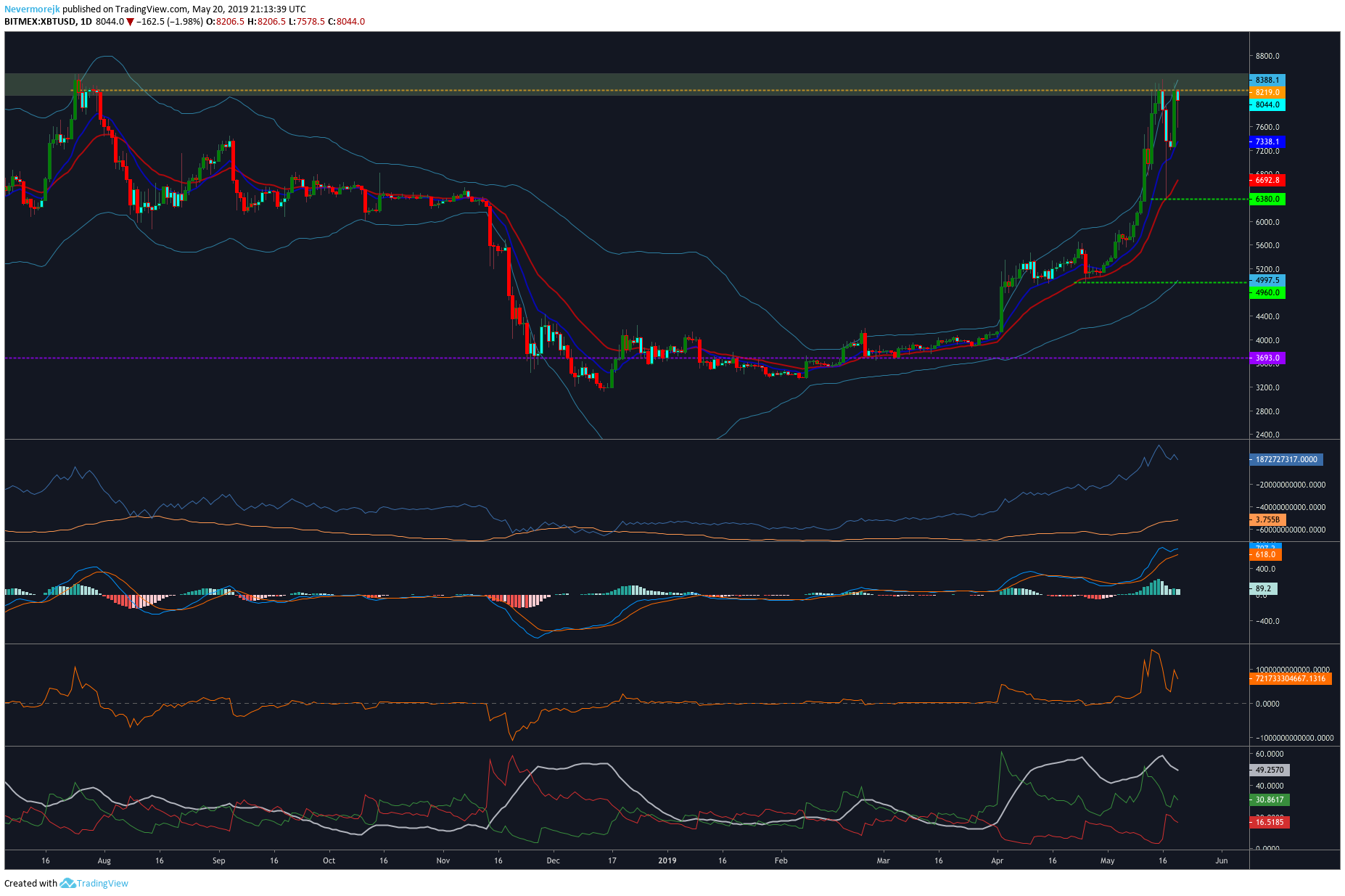The height and width of the screenshot is (896, 1345).
Task: Click the orange 721733304667.1316 value label
Action: point(1291,678)
